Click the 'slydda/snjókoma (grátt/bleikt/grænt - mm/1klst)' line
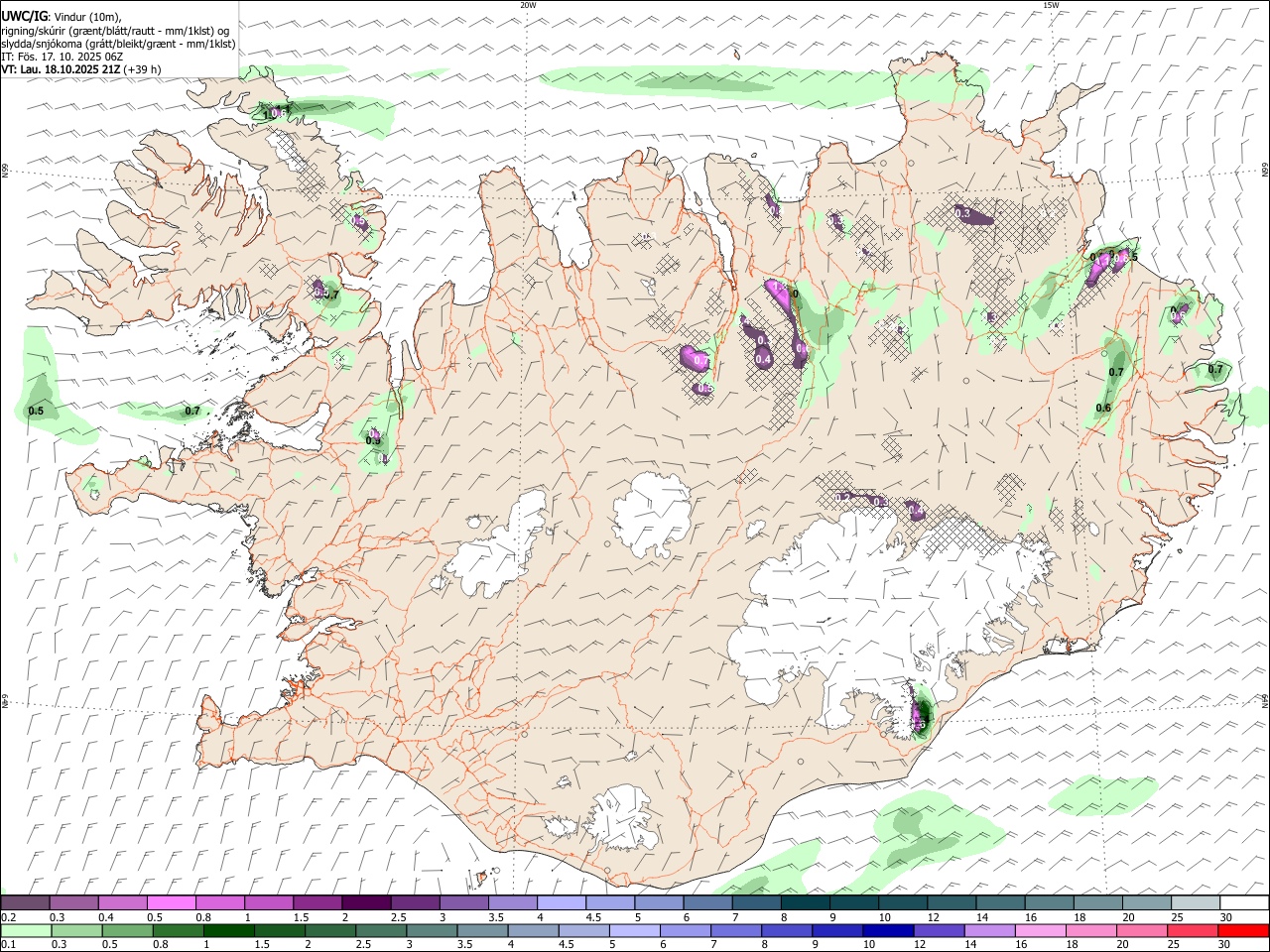This screenshot has width=1270, height=952. pyautogui.click(x=118, y=44)
